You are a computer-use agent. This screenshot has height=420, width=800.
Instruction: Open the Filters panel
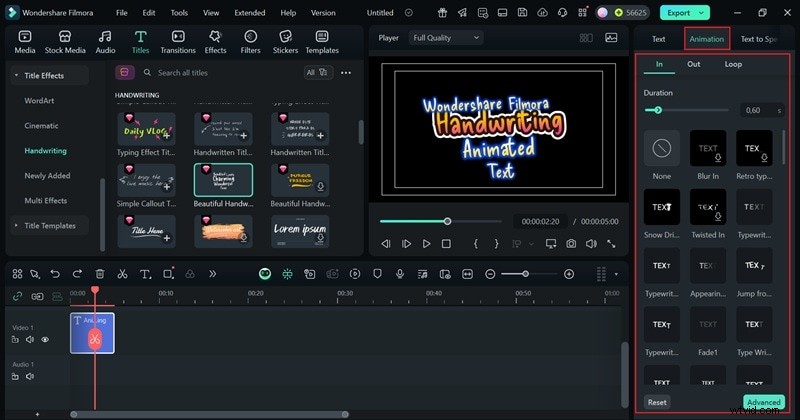(250, 42)
